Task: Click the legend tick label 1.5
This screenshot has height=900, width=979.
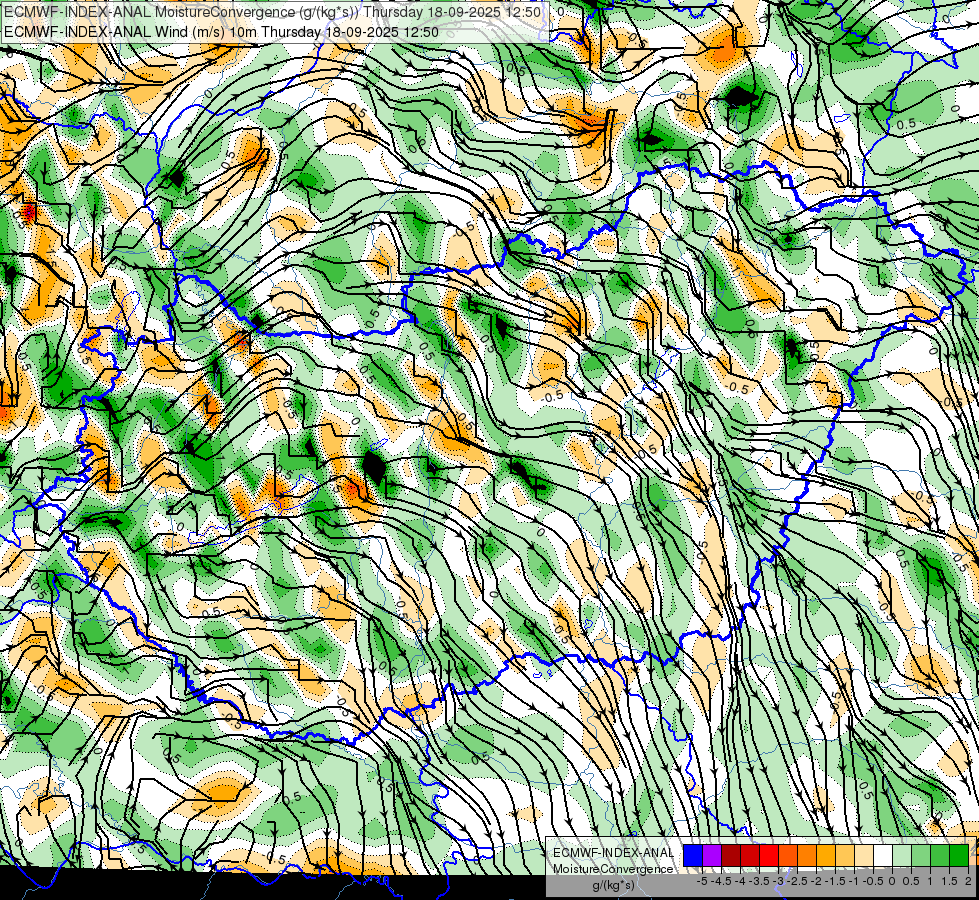Action: coord(949,881)
